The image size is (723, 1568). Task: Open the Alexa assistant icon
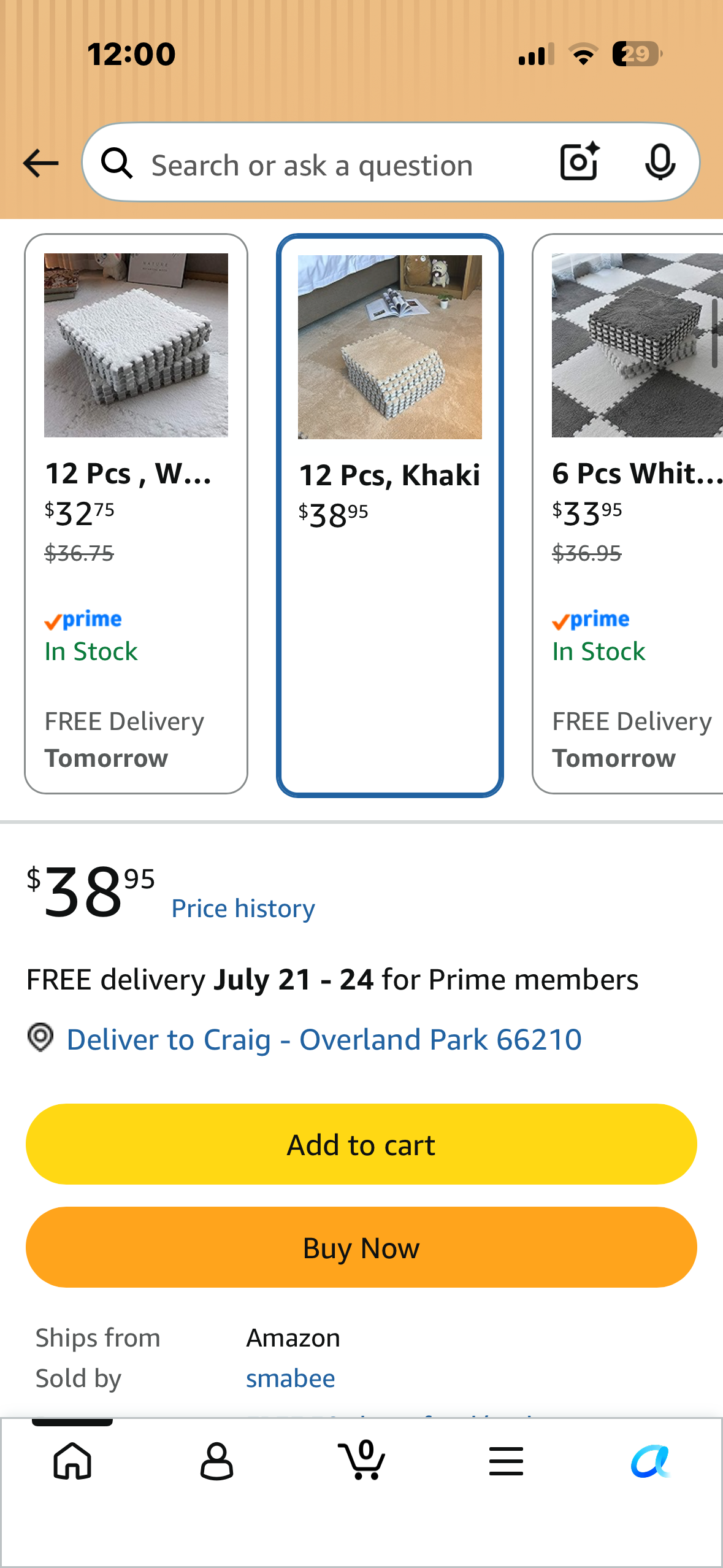pos(651,1461)
